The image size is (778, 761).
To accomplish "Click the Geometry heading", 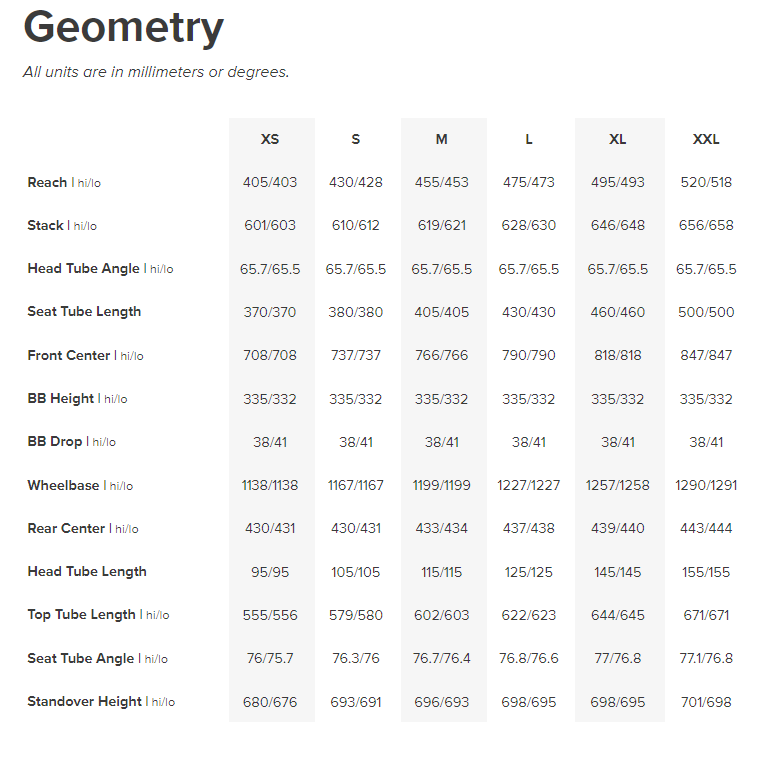I will coord(123,28).
